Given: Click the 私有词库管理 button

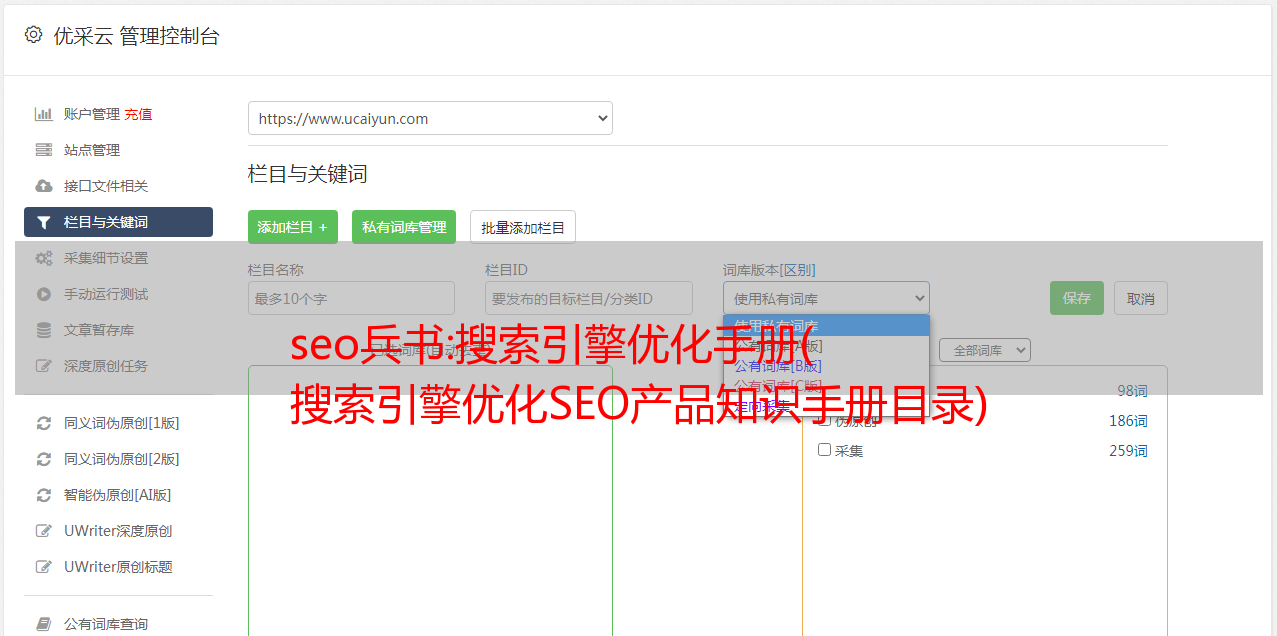Looking at the screenshot, I should 404,227.
